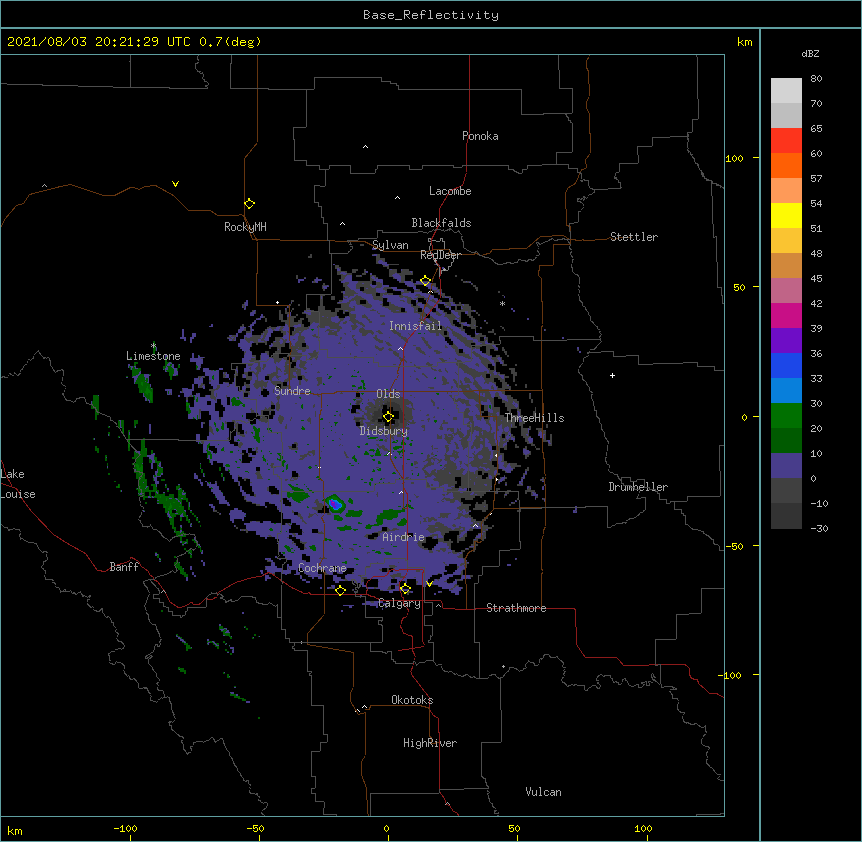Select the light blue 30–33 dBZ swatch

(786, 391)
